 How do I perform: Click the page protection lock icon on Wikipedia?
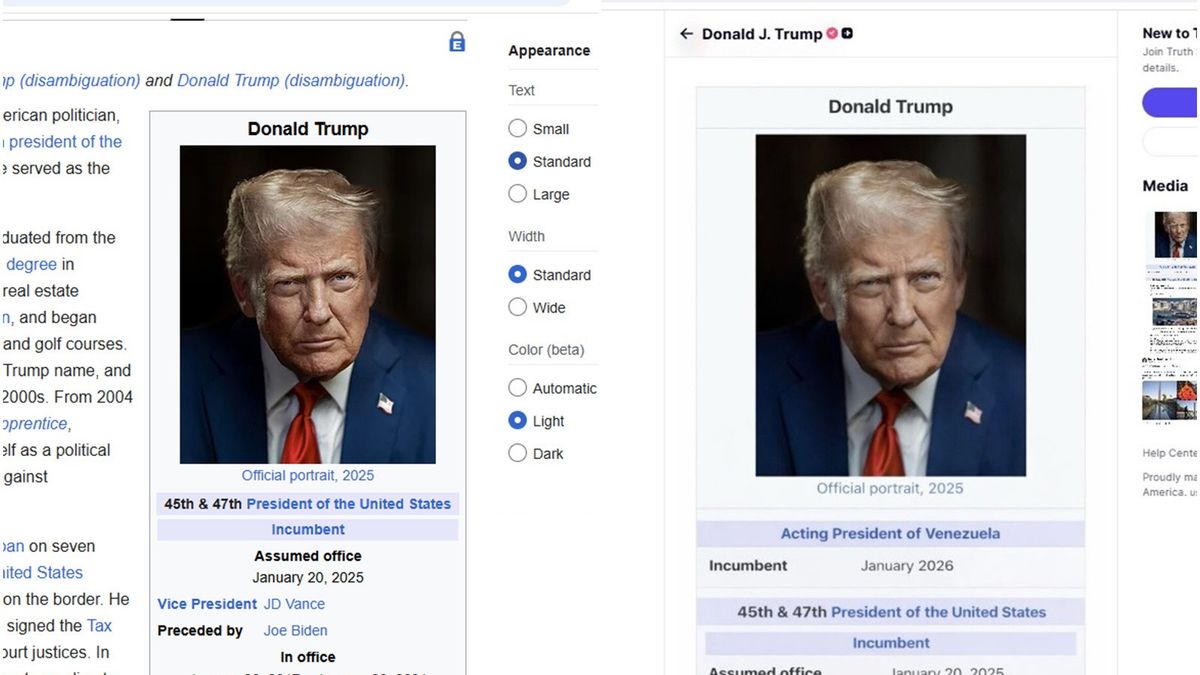[457, 42]
